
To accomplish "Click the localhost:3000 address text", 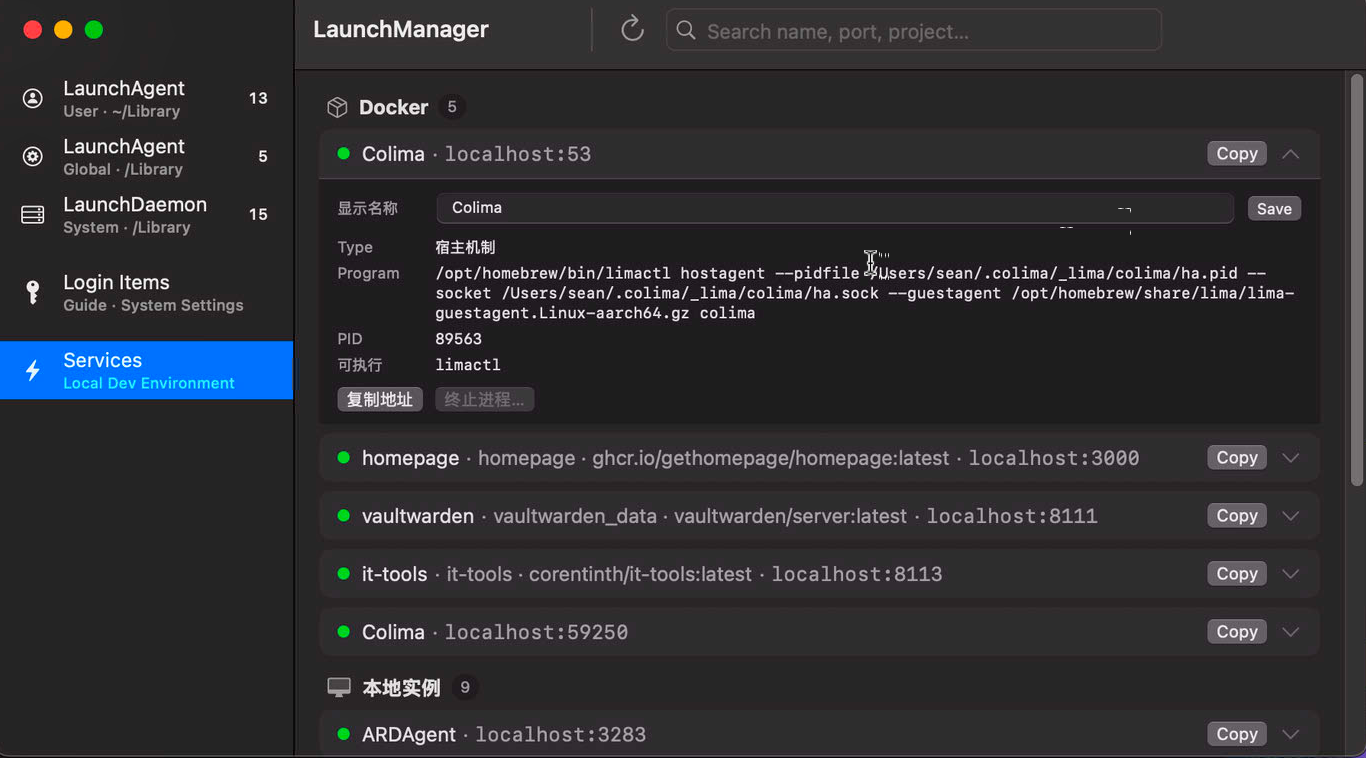I will click(x=1054, y=458).
